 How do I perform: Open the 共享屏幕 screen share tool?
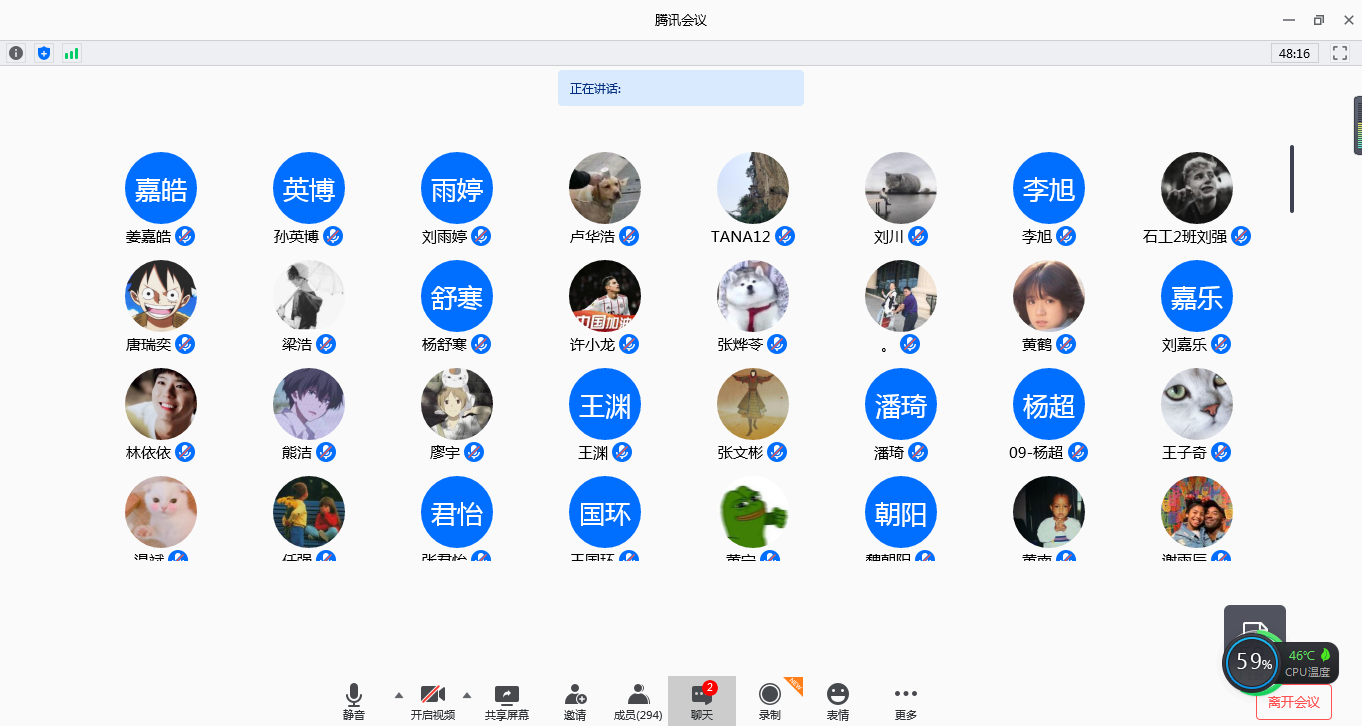tap(507, 701)
